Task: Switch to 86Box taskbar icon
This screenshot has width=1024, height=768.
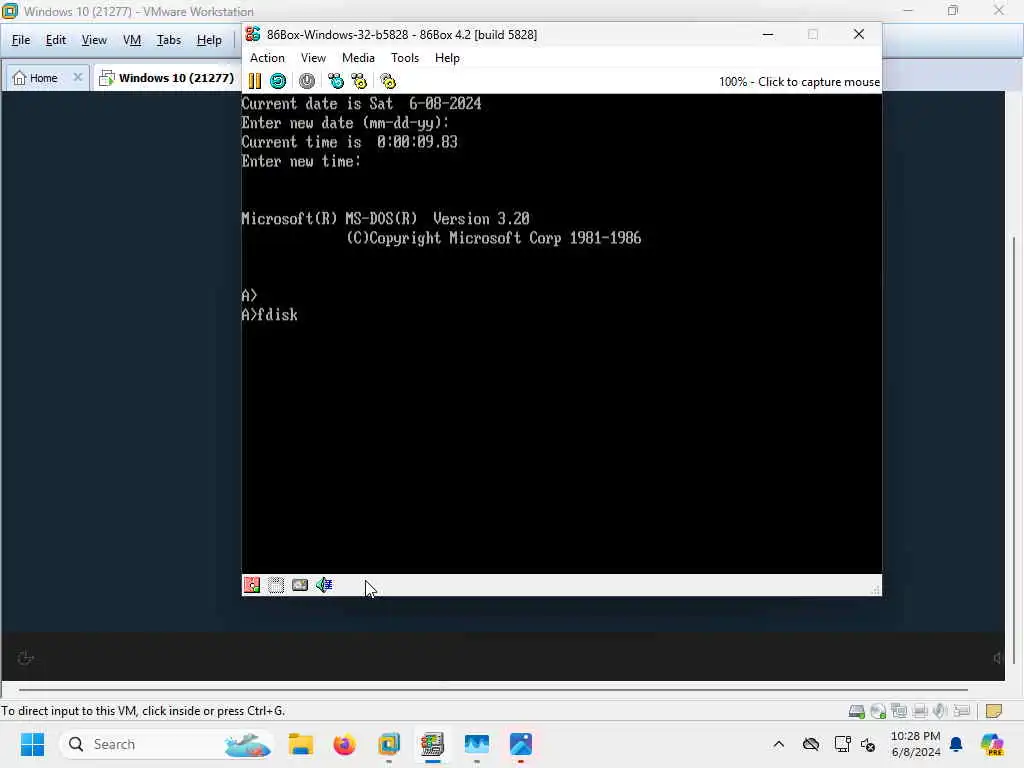Action: 432,744
